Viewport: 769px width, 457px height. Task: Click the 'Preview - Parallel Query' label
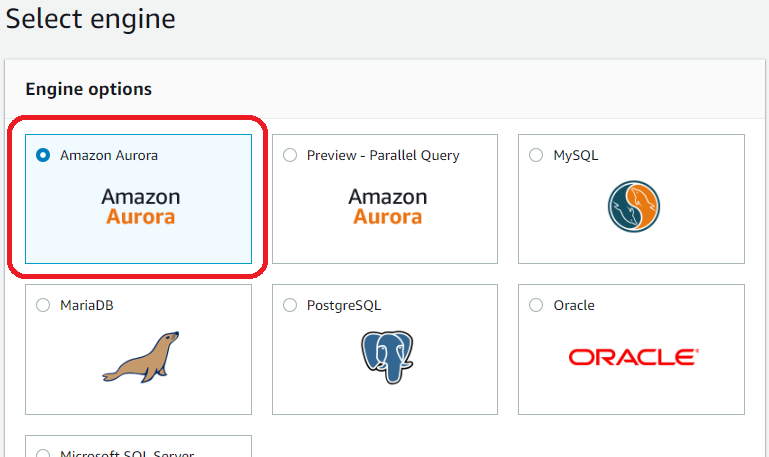click(383, 155)
